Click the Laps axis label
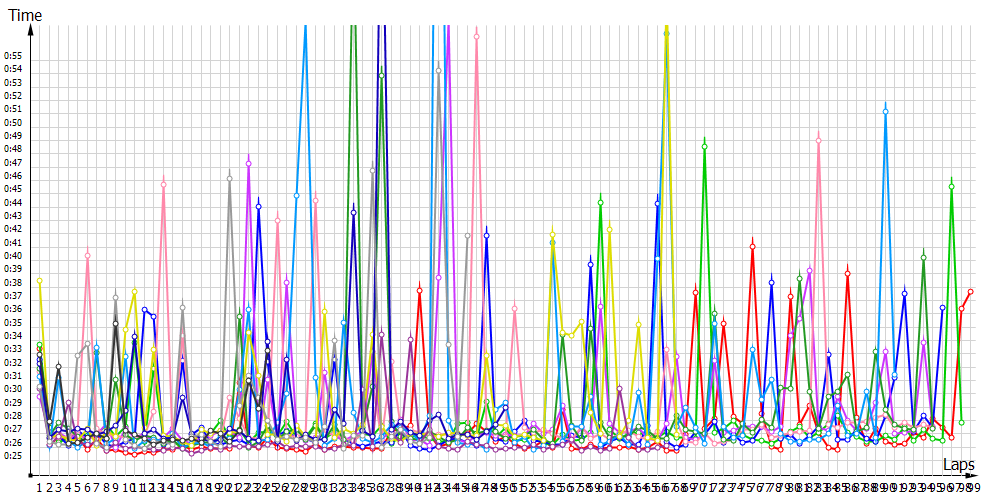This screenshot has height=500, width=1000. point(959,465)
